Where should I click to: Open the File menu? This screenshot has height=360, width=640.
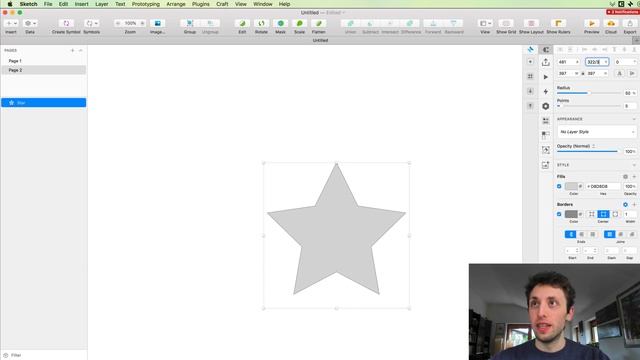click(48, 4)
